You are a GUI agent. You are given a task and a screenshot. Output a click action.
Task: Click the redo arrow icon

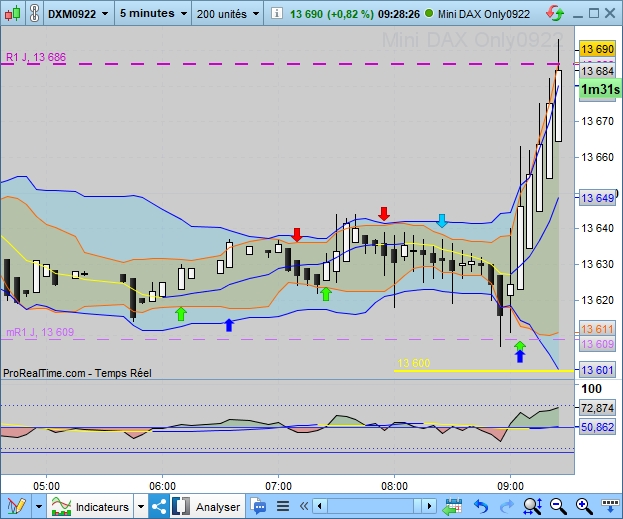(x=507, y=506)
